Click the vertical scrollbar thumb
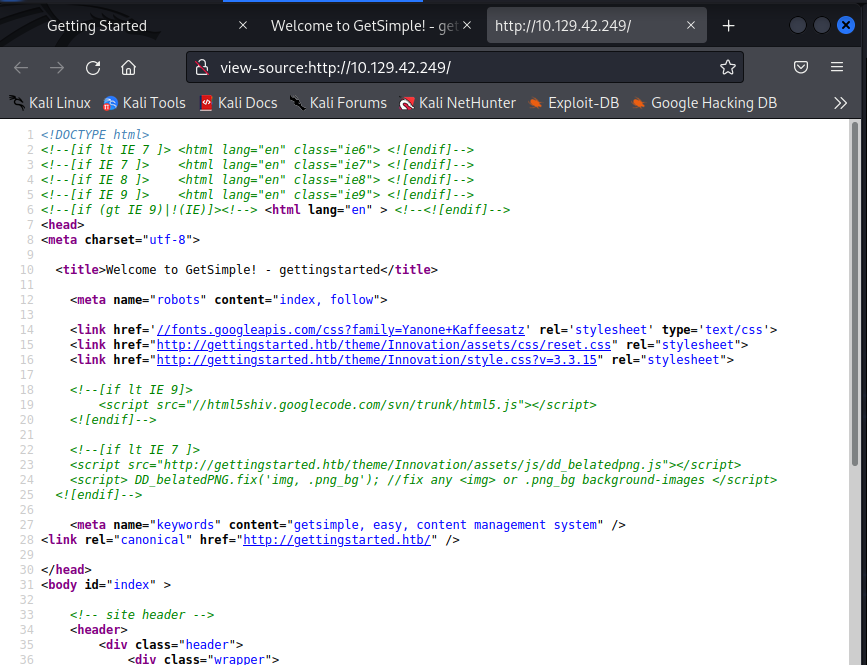The image size is (867, 665). pyautogui.click(x=854, y=293)
